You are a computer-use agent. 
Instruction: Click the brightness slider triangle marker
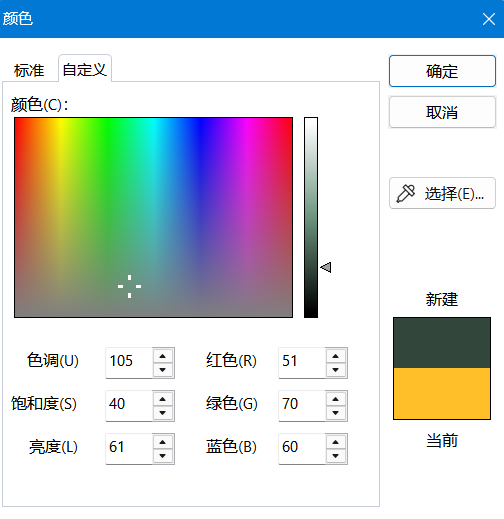pyautogui.click(x=326, y=267)
